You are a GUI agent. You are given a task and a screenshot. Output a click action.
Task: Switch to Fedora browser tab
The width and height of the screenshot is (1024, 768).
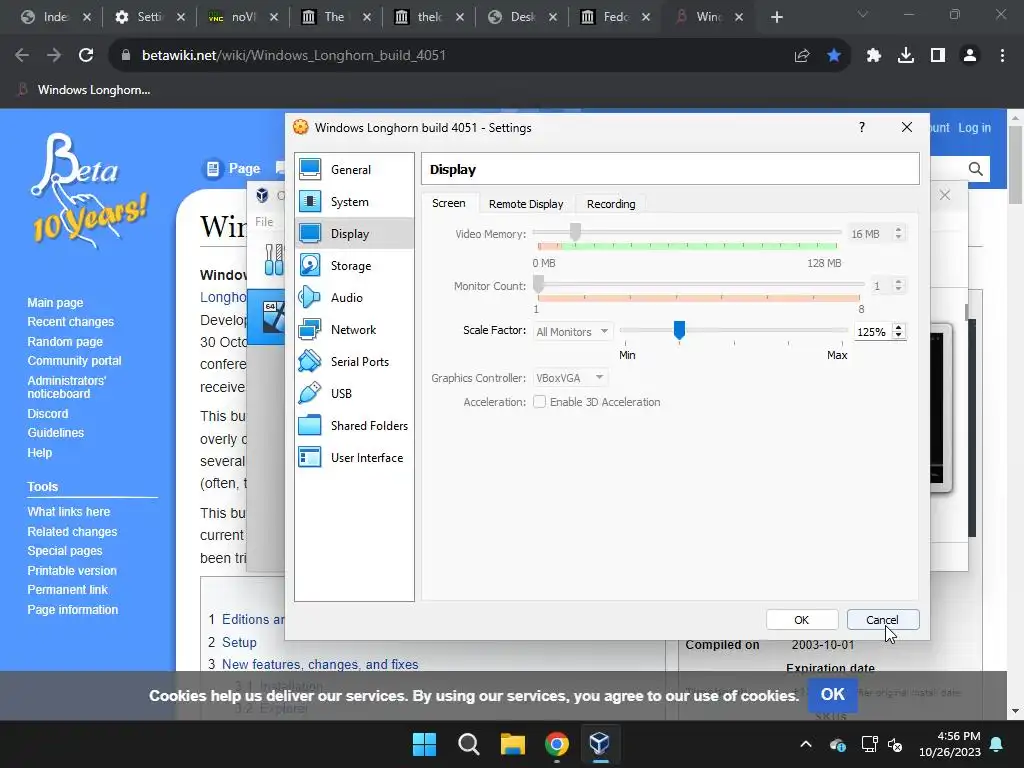pos(615,17)
